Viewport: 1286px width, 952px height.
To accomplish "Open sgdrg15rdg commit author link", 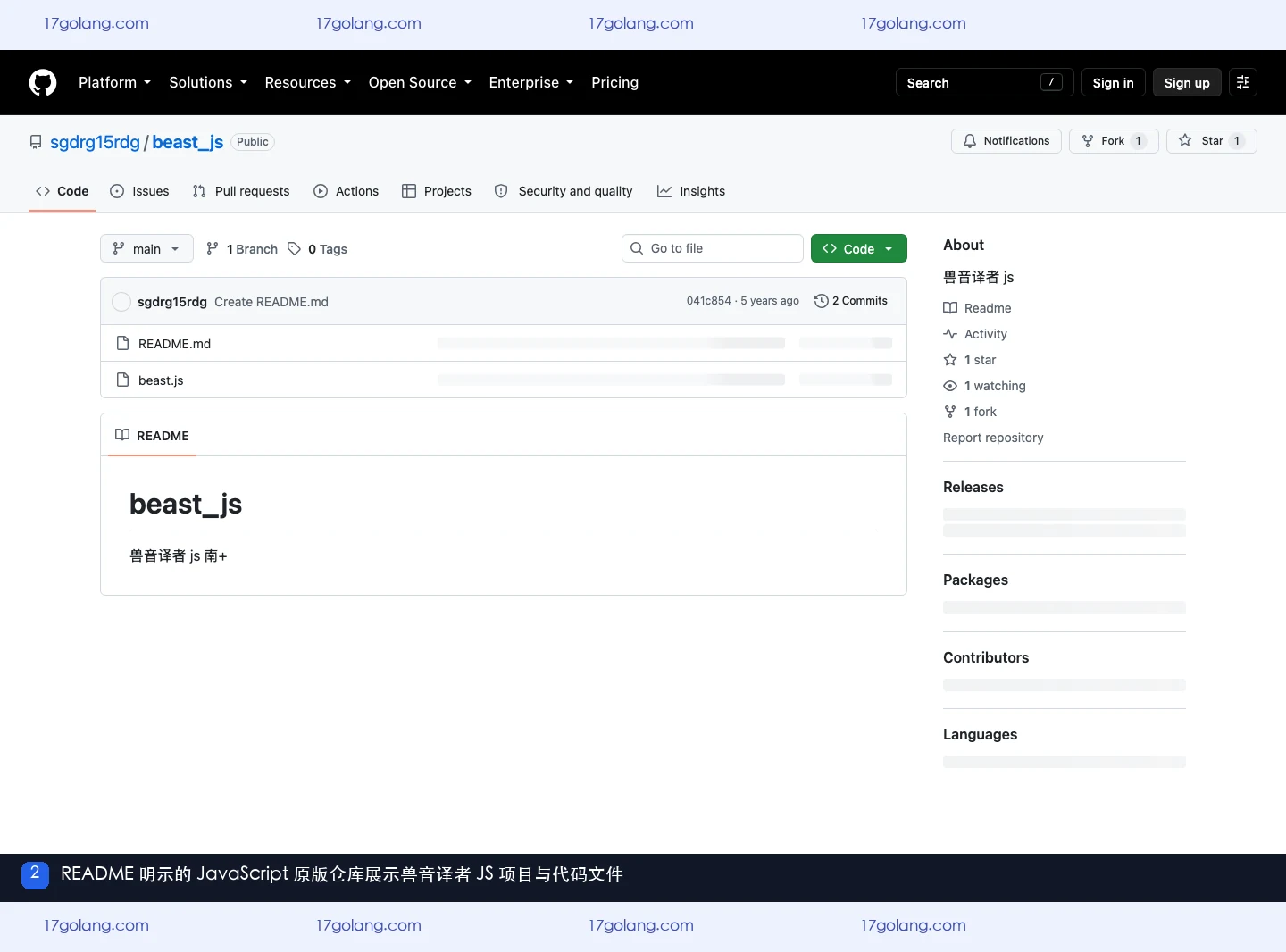I will coord(172,302).
